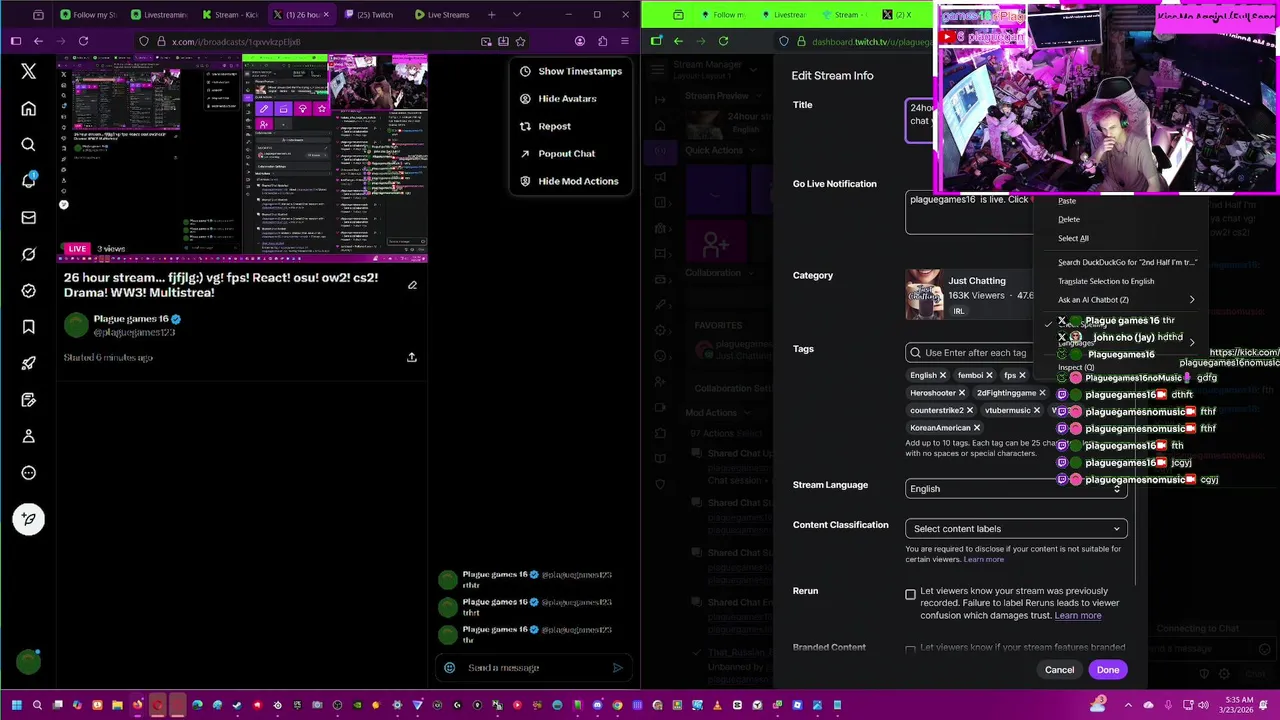Open X home from sidebar house icon

click(x=28, y=108)
